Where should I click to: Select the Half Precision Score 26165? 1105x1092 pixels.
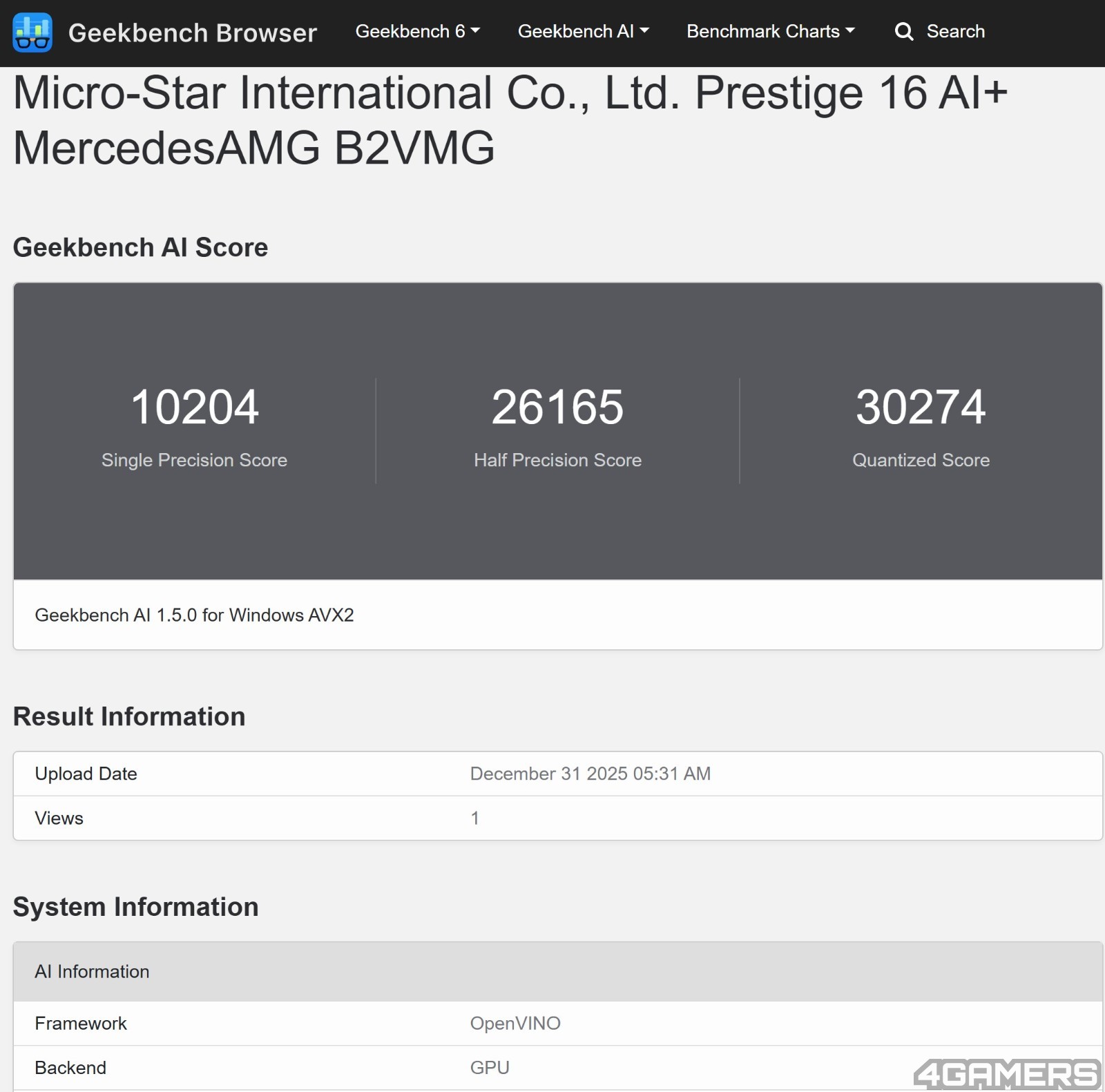click(x=557, y=407)
